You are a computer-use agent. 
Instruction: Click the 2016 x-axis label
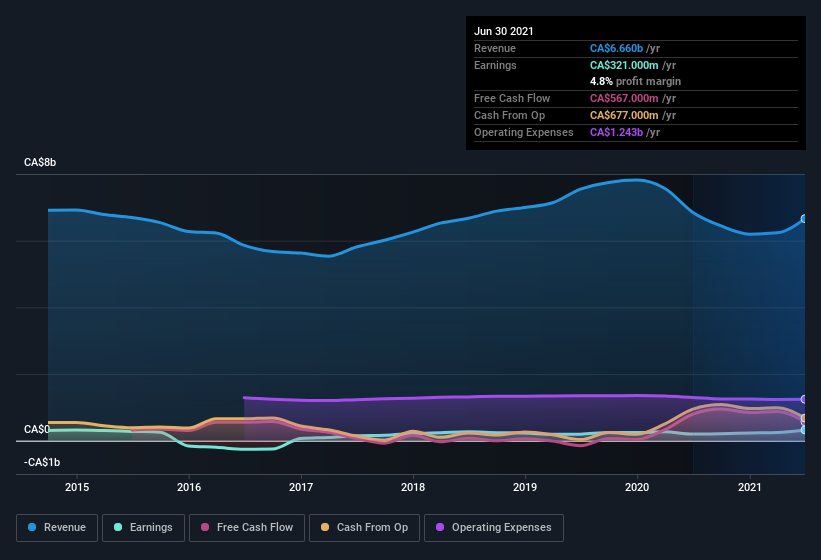point(189,487)
